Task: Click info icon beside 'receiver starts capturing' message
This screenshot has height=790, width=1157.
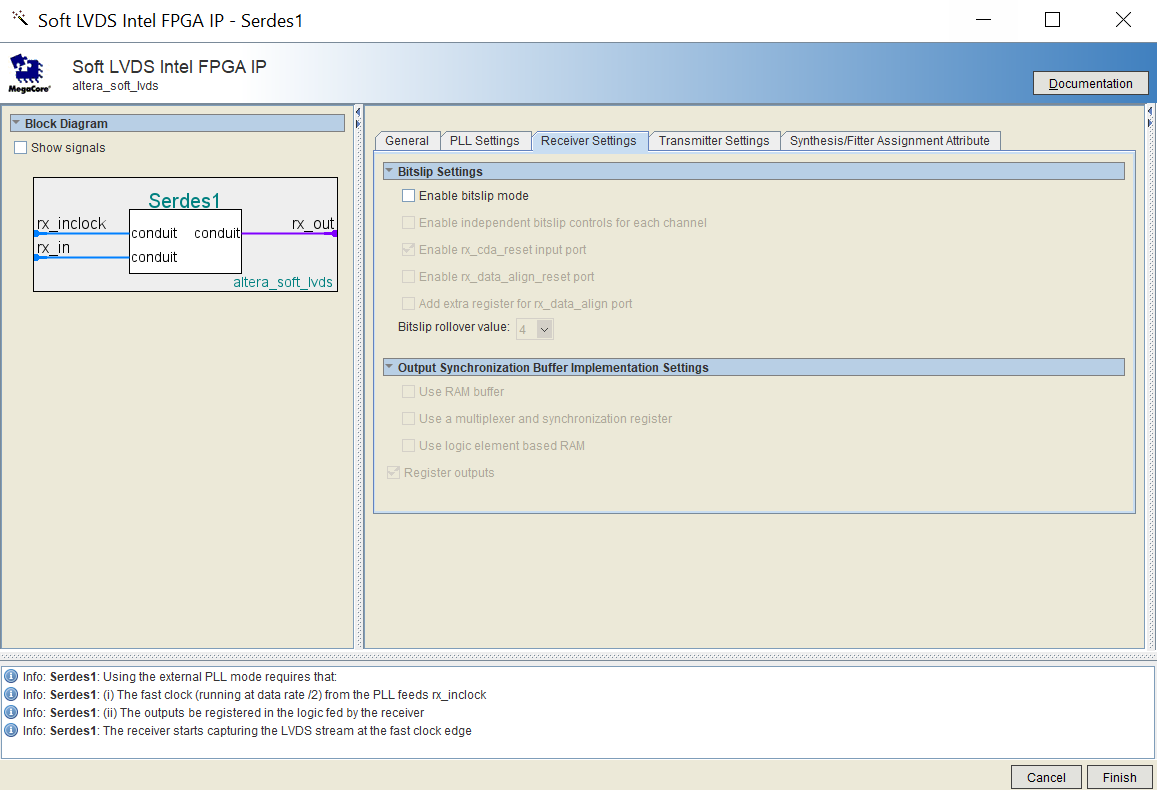Action: tap(11, 731)
